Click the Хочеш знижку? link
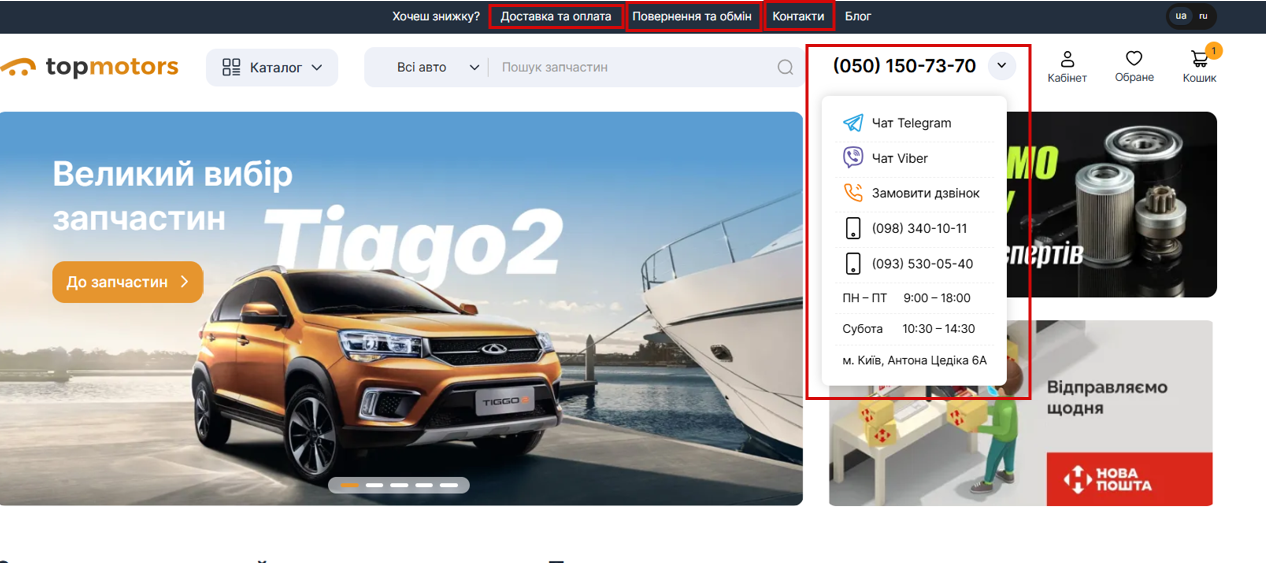The height and width of the screenshot is (563, 1266). tap(436, 16)
